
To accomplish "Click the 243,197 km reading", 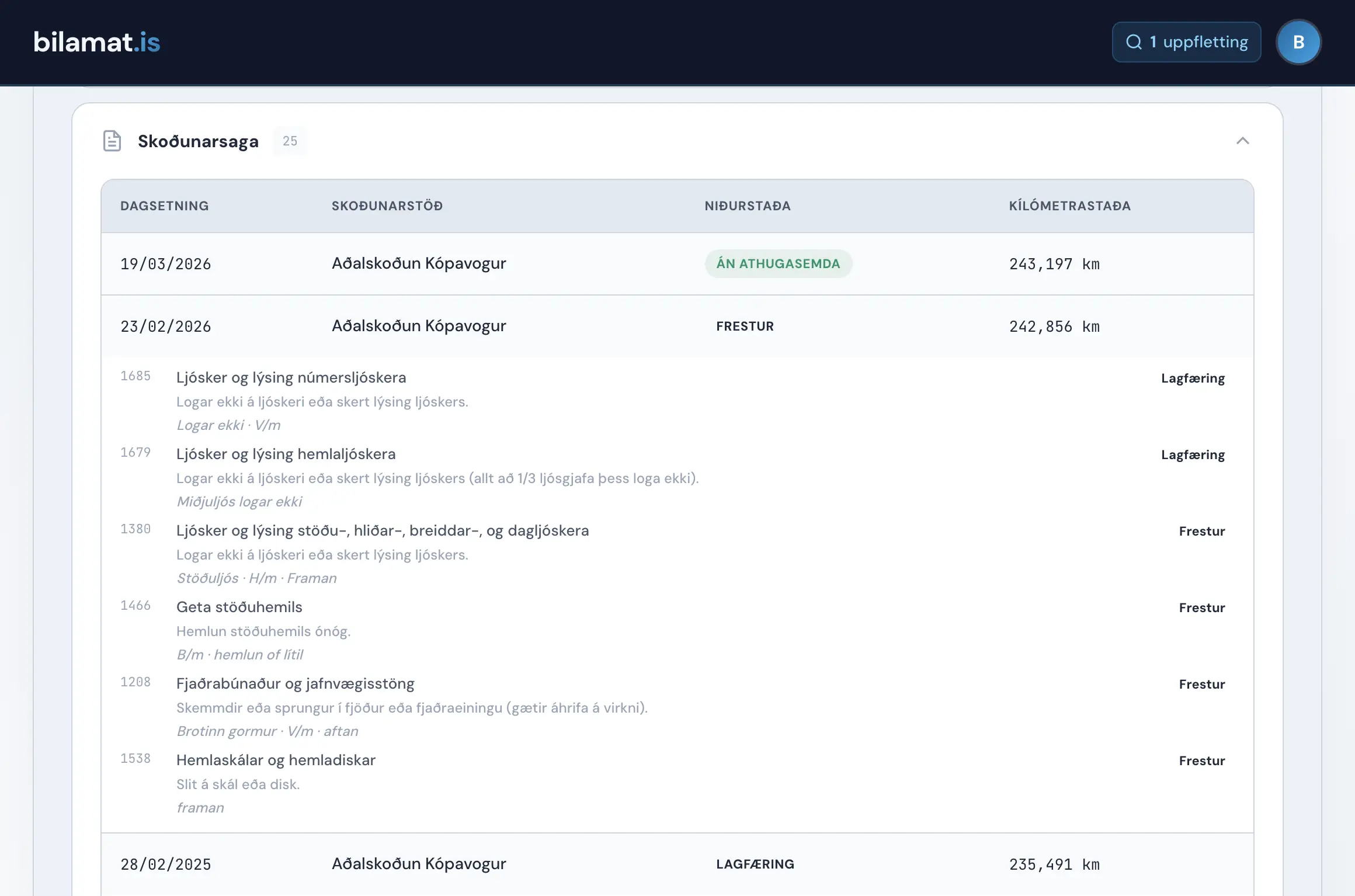I will point(1054,264).
